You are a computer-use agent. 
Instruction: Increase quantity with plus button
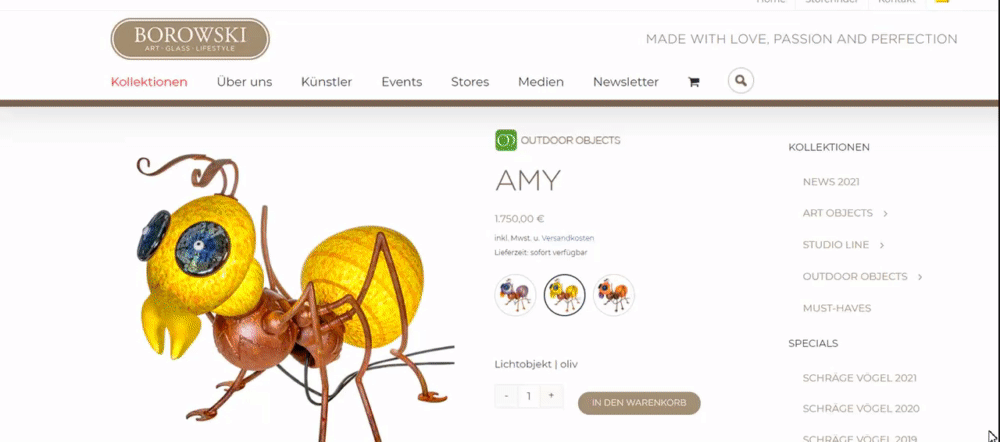click(551, 396)
